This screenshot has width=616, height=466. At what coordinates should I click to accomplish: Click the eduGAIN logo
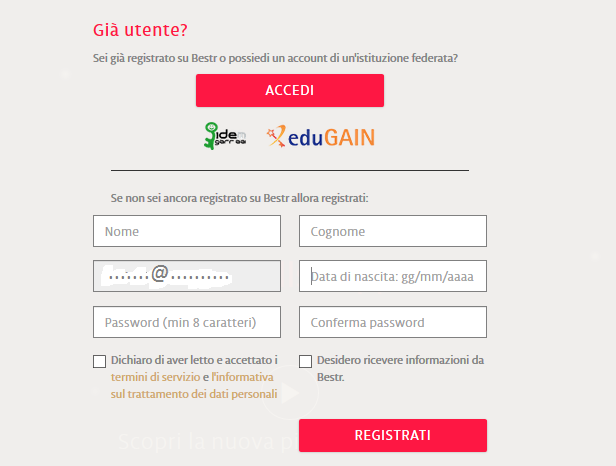[320, 136]
